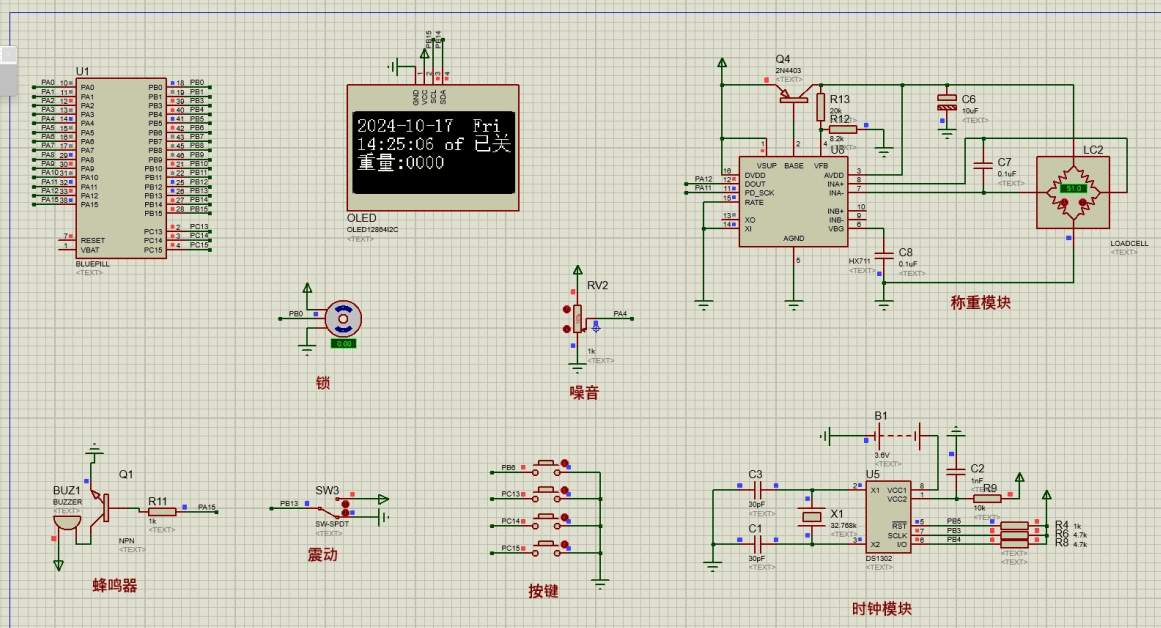Click the DC motor symbol labeled 锁
The width and height of the screenshot is (1161, 628).
click(343, 317)
